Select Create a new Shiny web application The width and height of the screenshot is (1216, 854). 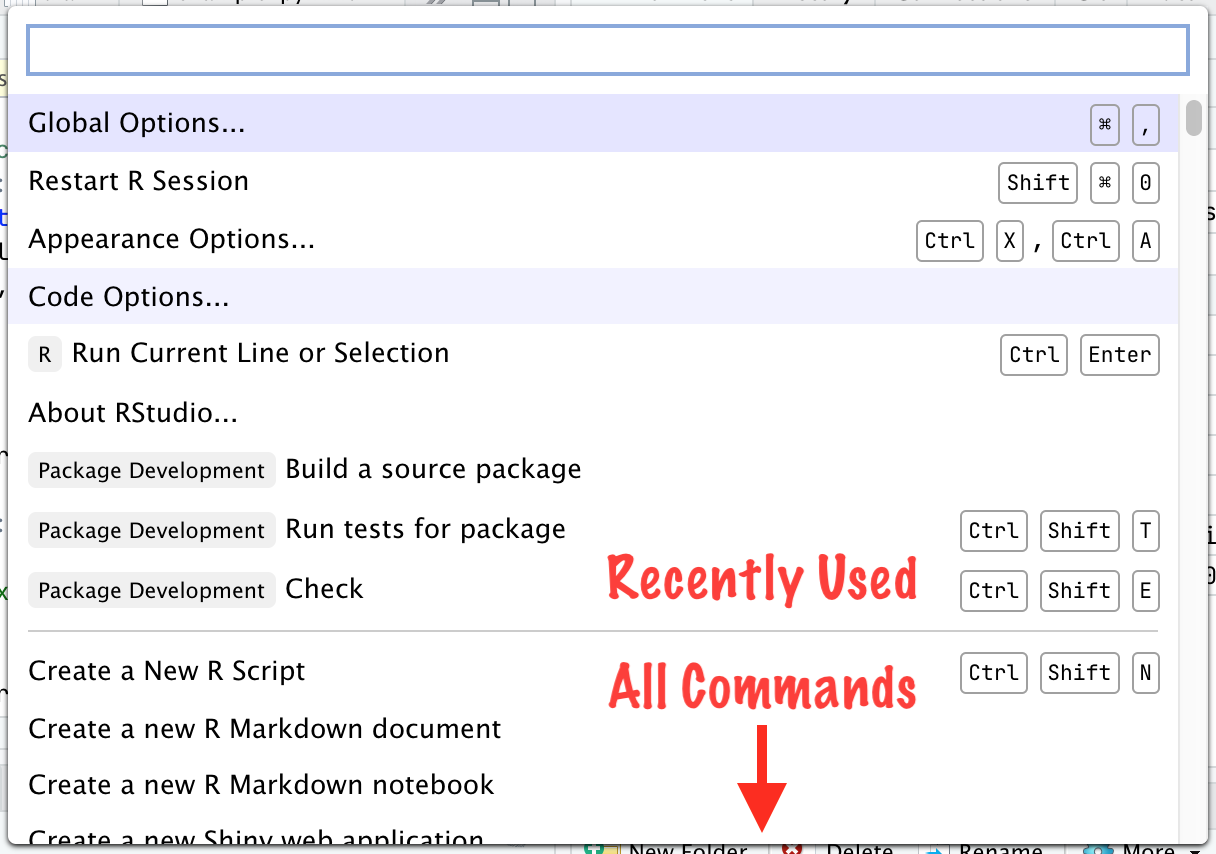click(257, 836)
